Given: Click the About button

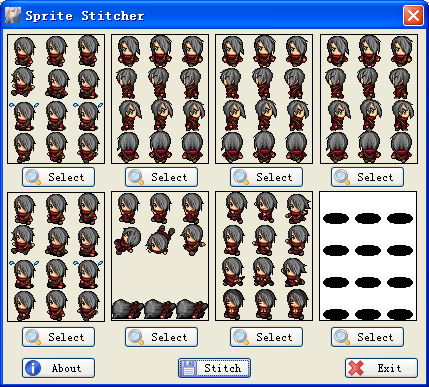Looking at the screenshot, I should coord(58,368).
